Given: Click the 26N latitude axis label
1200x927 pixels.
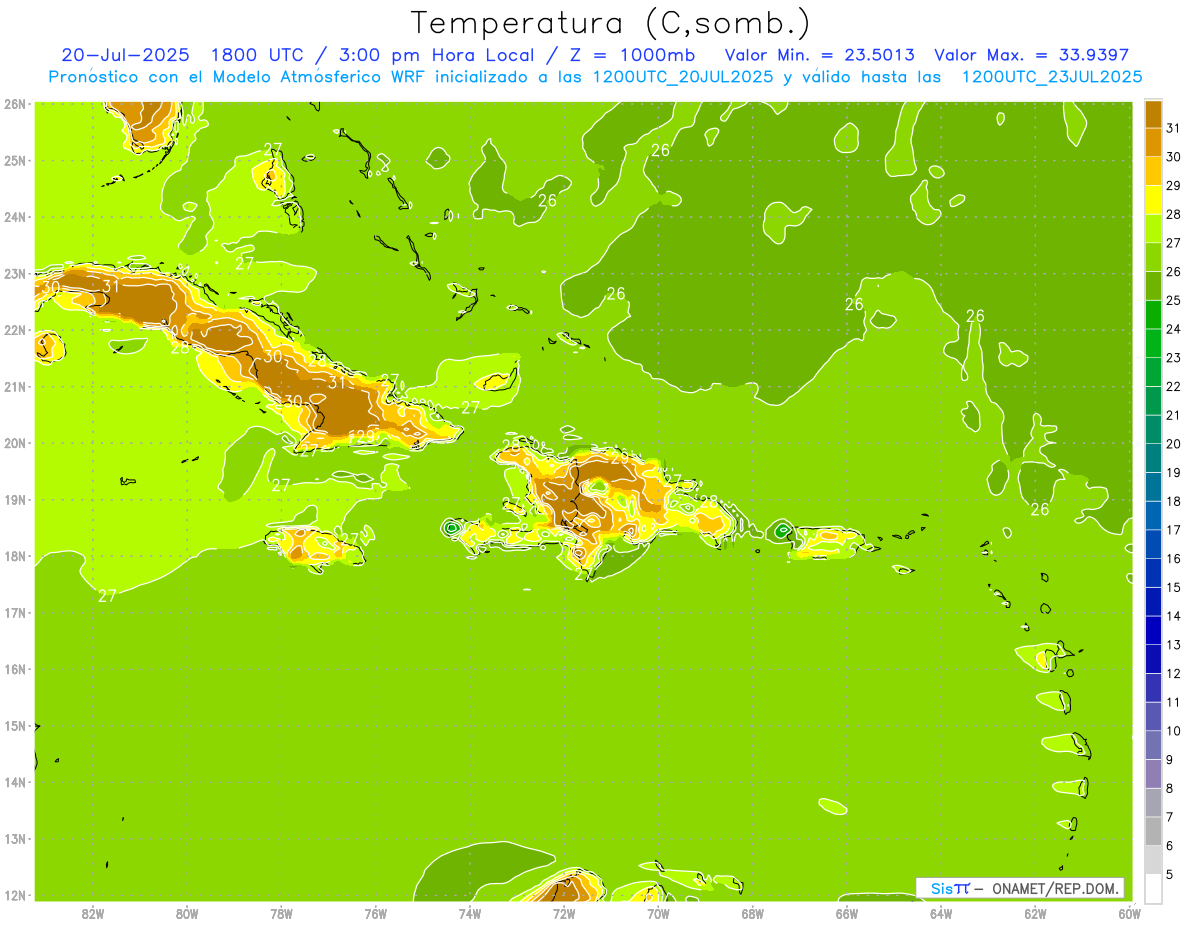Looking at the screenshot, I should tap(15, 104).
